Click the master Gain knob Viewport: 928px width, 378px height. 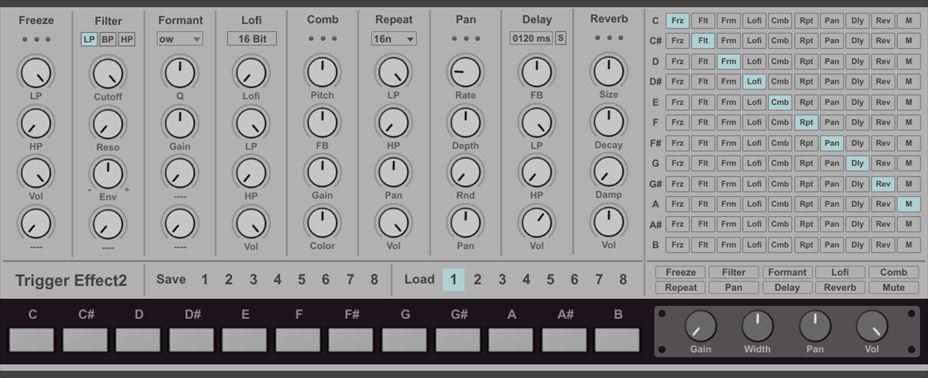click(x=700, y=326)
